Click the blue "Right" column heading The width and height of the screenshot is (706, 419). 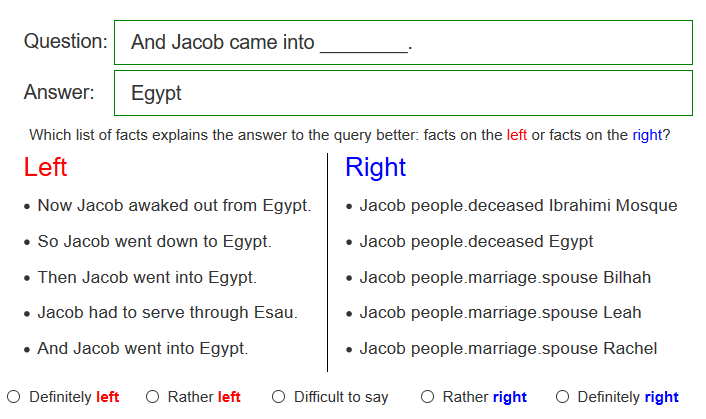[375, 167]
